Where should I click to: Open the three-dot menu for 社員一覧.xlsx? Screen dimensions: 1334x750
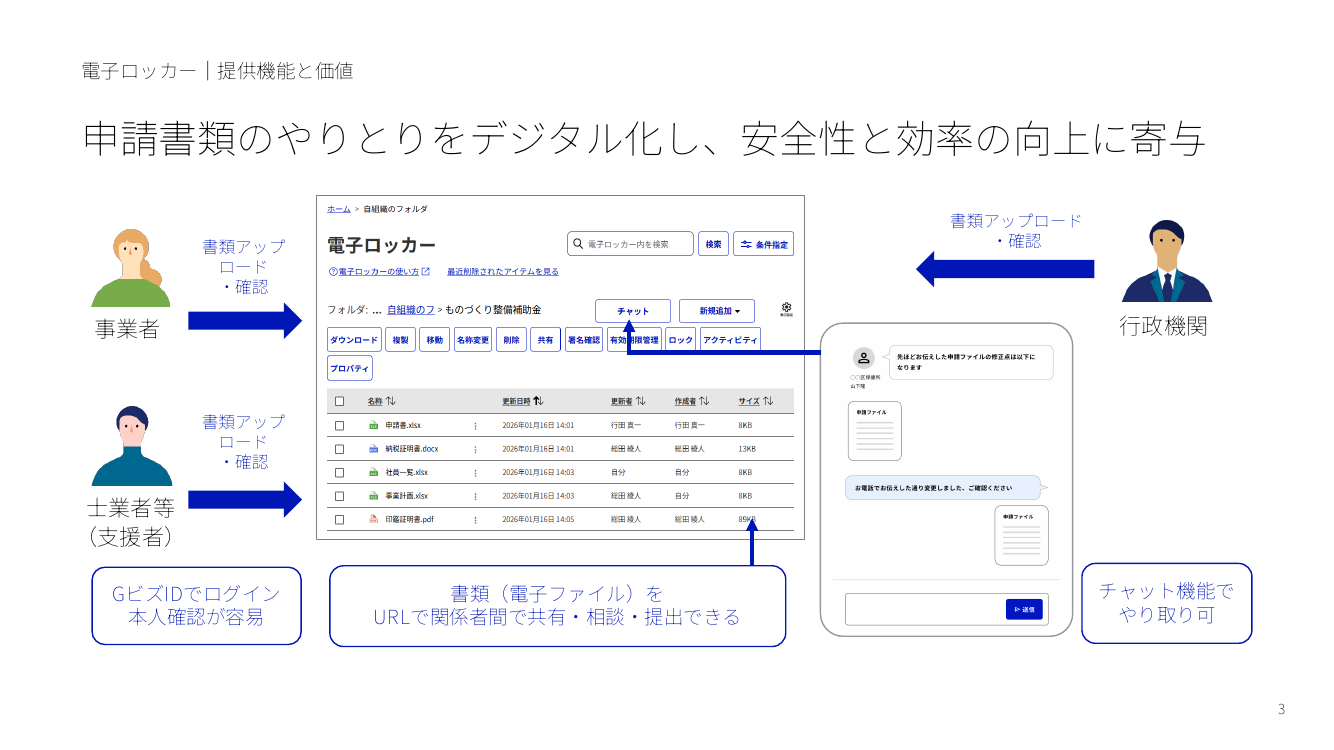point(475,472)
